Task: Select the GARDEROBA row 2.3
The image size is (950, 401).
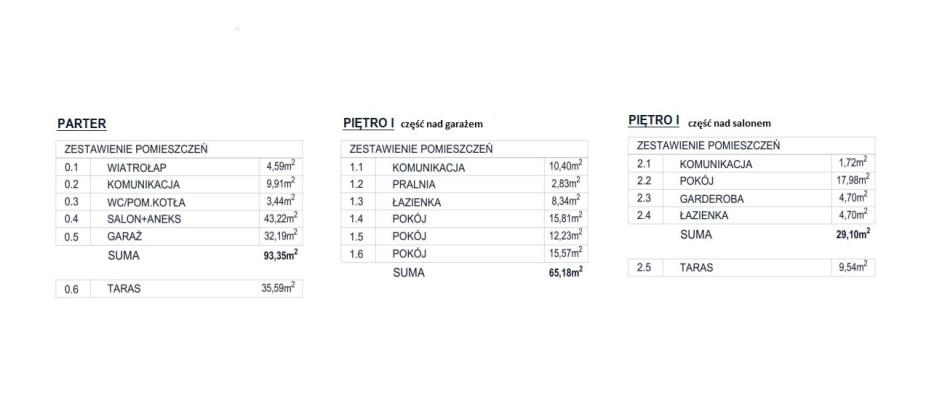Action: [751, 198]
